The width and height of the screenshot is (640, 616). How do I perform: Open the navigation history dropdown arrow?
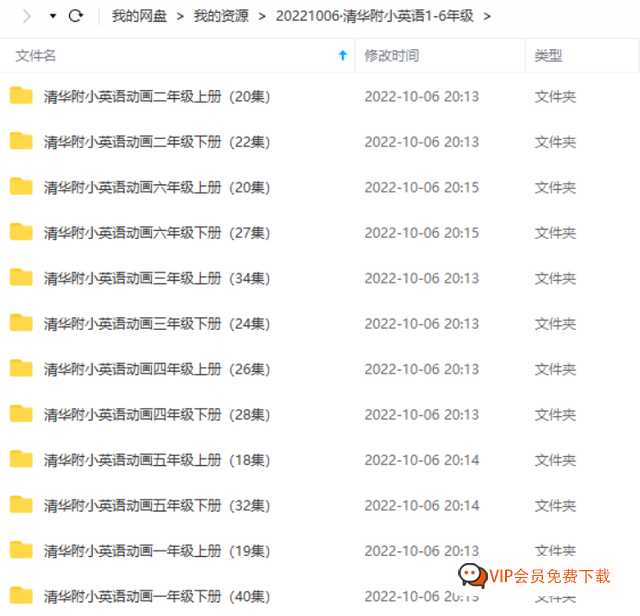[x=53, y=16]
